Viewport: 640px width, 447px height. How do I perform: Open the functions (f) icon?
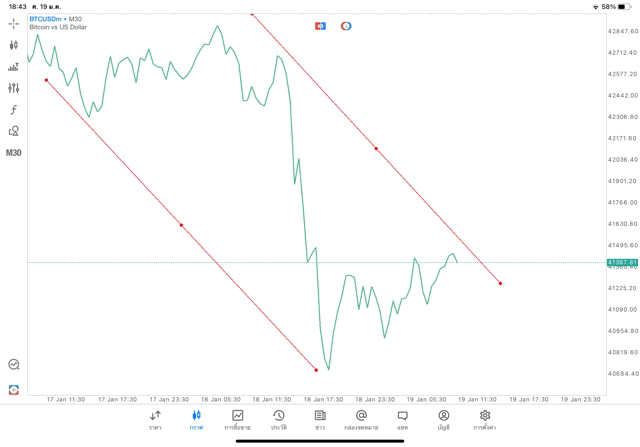[x=14, y=109]
